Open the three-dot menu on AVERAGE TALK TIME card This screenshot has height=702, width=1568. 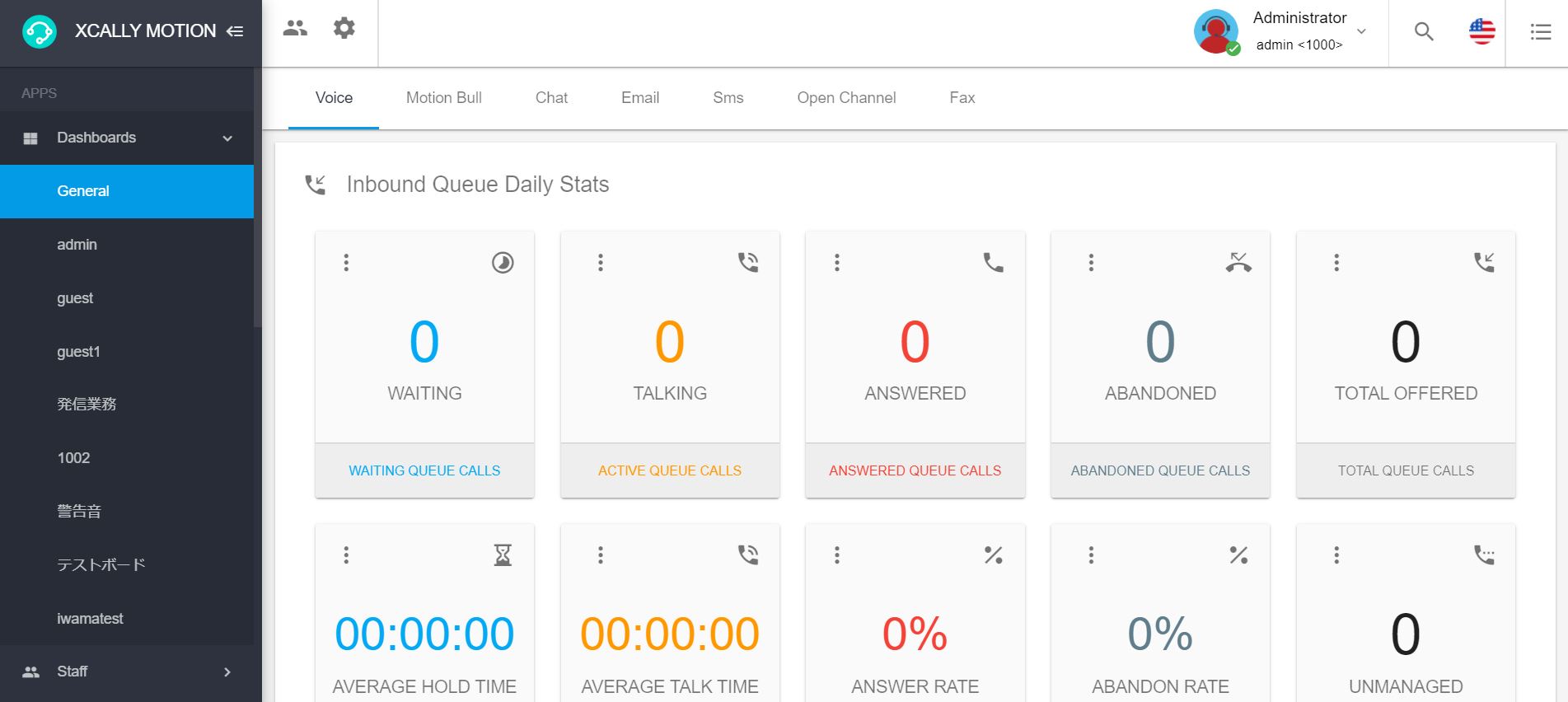pos(601,555)
